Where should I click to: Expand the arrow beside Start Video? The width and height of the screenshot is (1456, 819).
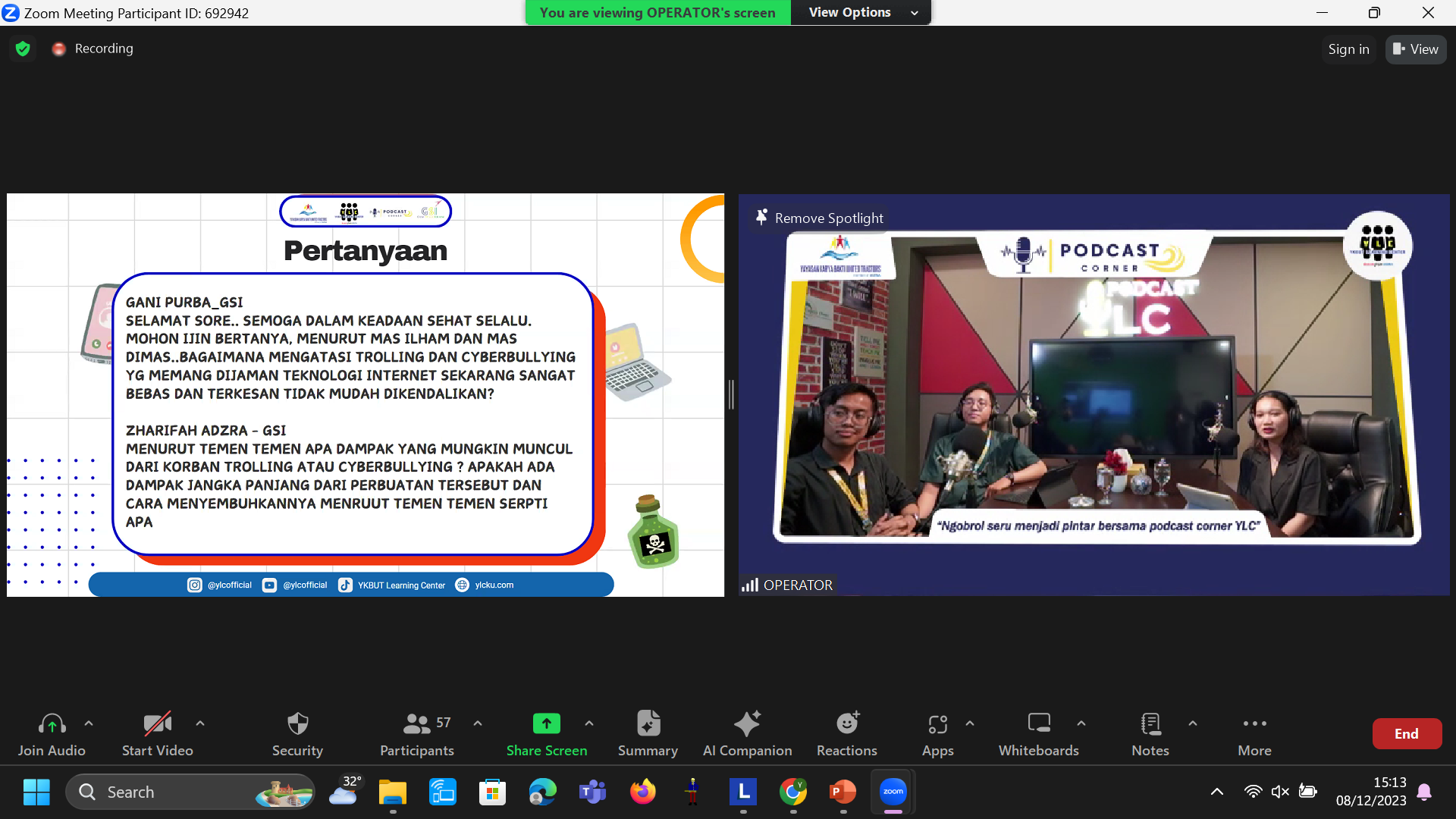[x=200, y=723]
